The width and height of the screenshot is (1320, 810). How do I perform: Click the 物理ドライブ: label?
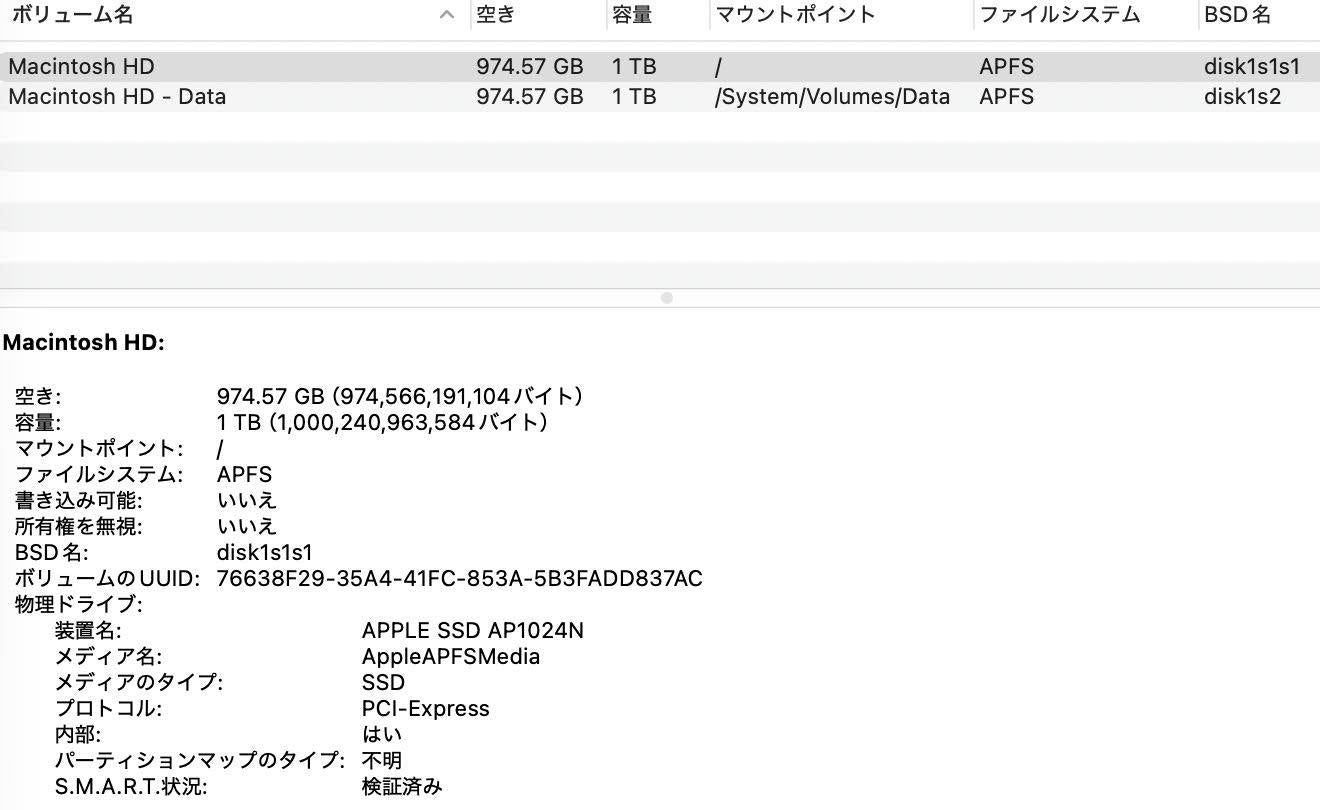tap(79, 605)
